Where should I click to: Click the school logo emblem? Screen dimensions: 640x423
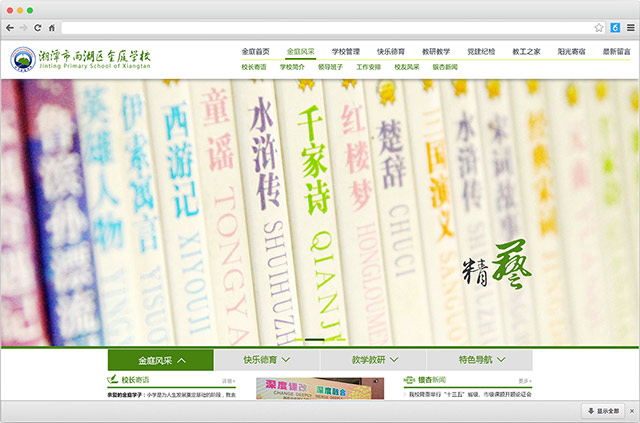click(21, 61)
